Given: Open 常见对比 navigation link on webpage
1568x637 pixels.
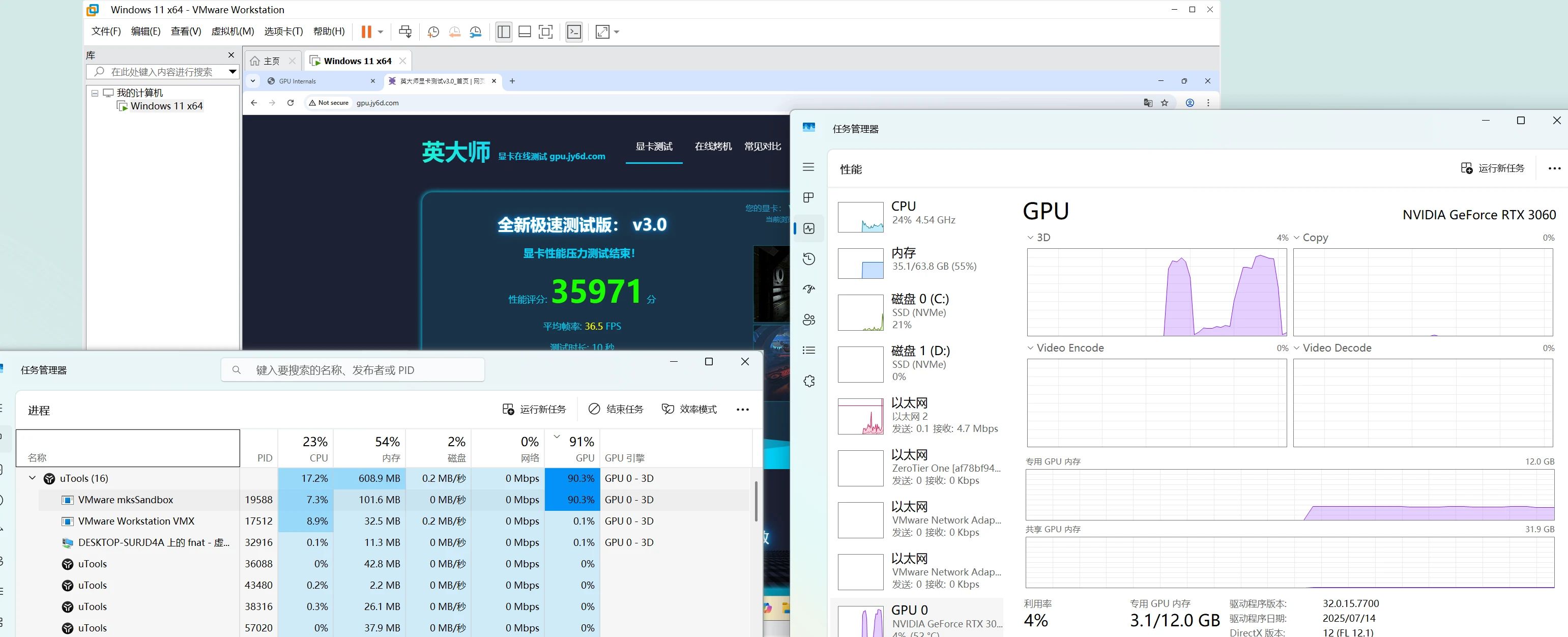Looking at the screenshot, I should click(x=762, y=146).
